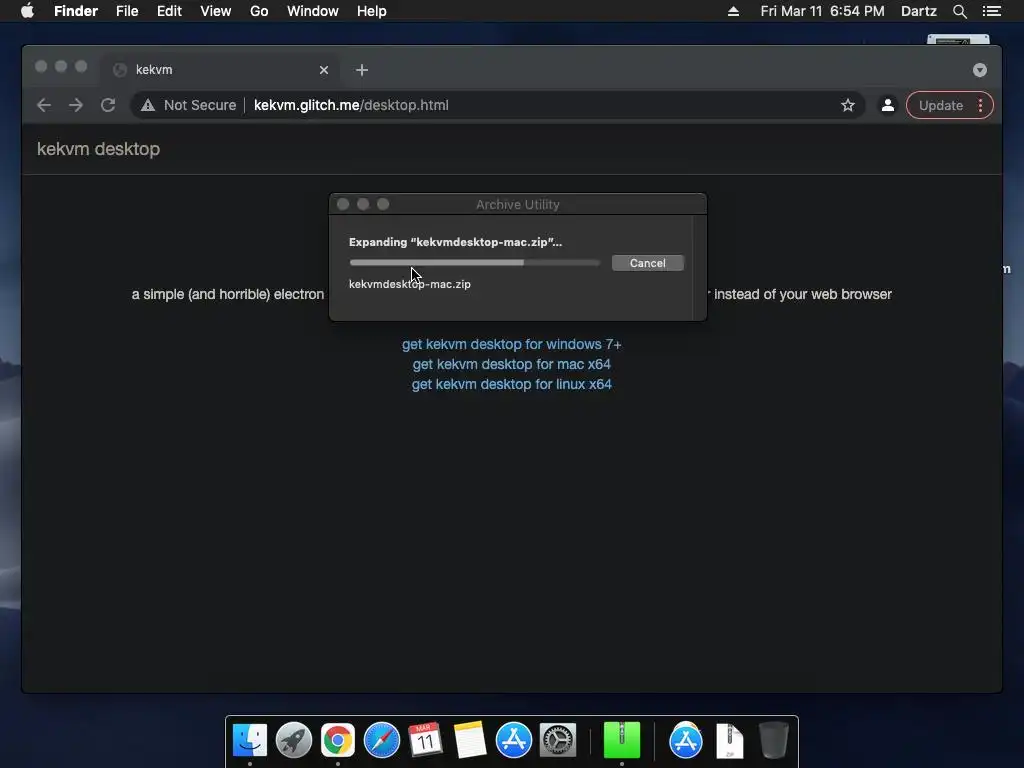Viewport: 1024px width, 768px height.
Task: Open Chrome tab search dropdown
Action: click(979, 70)
